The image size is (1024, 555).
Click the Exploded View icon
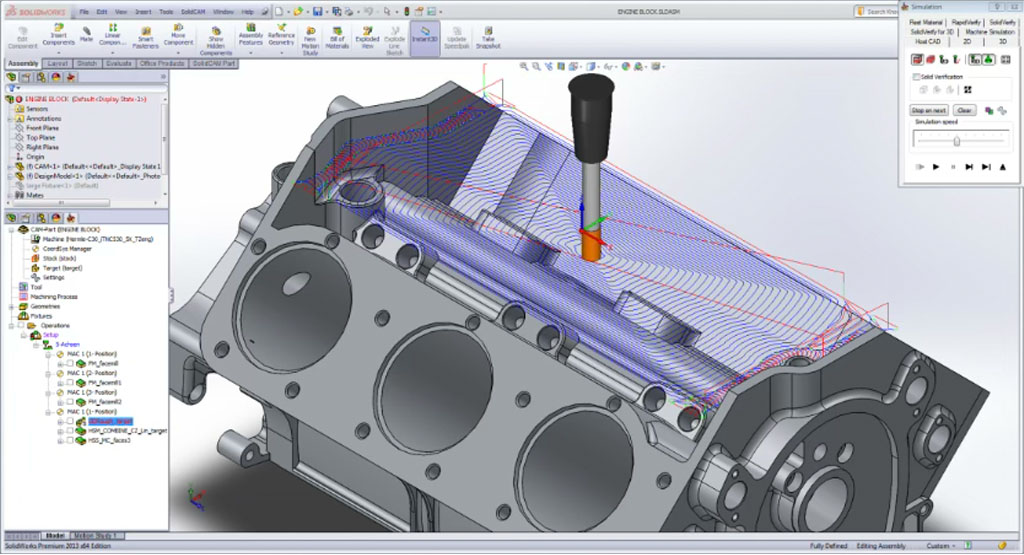367,32
